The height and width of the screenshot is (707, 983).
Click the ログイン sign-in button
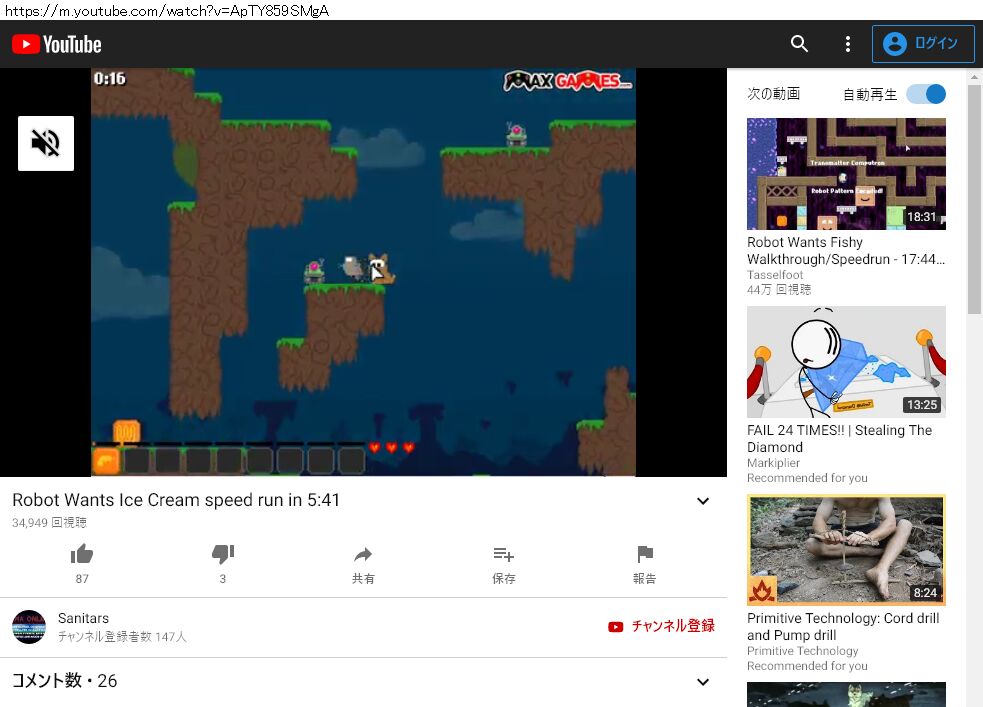coord(923,43)
